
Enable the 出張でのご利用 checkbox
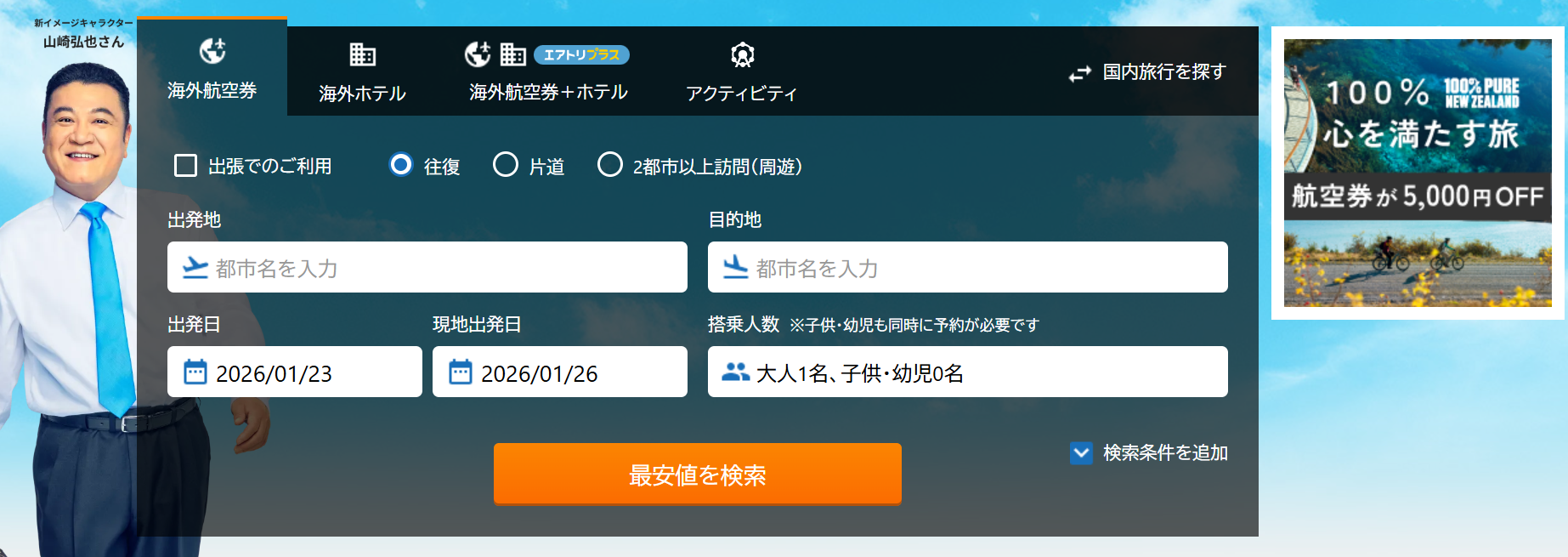point(185,165)
